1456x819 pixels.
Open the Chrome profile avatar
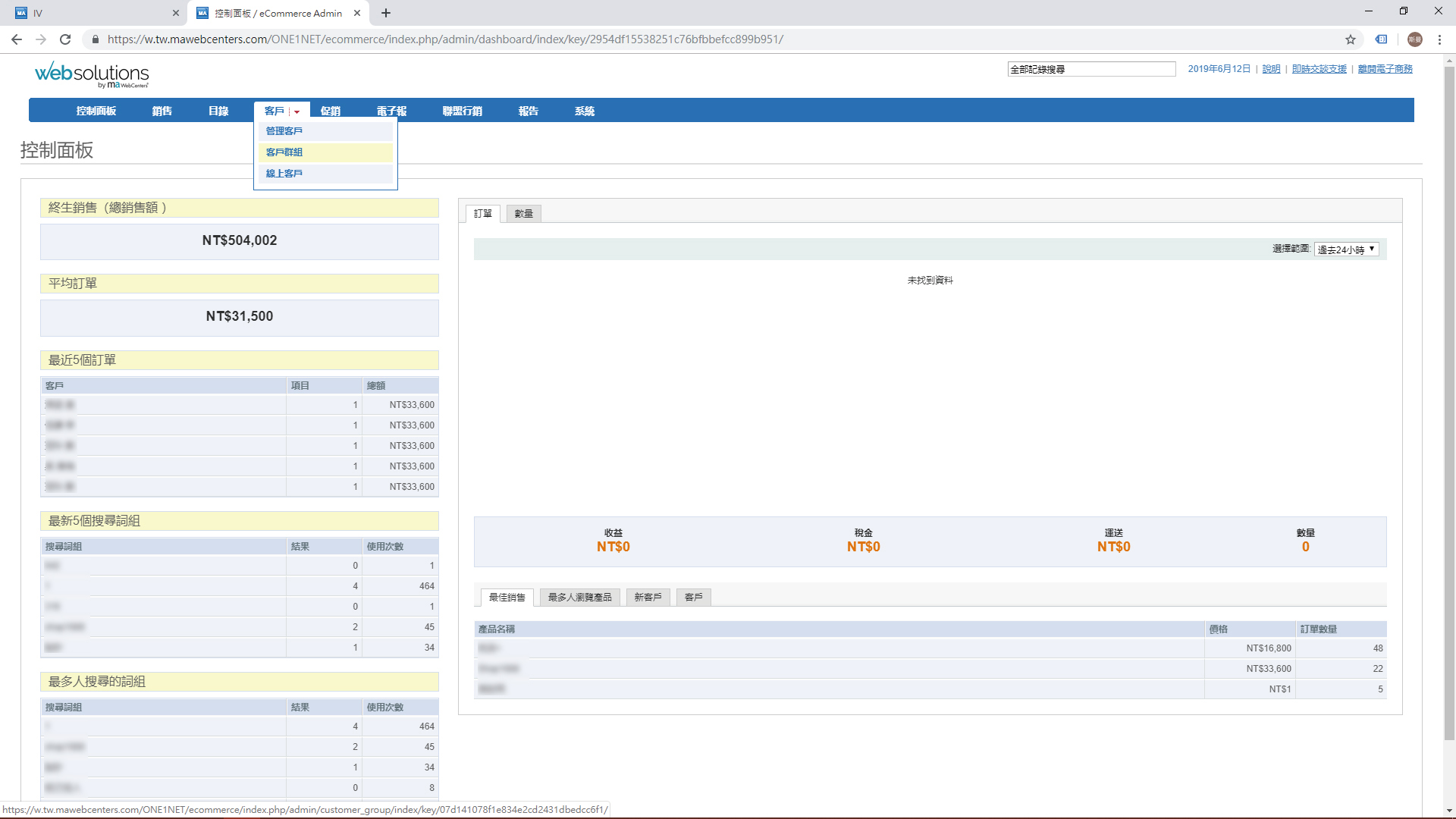pyautogui.click(x=1414, y=39)
